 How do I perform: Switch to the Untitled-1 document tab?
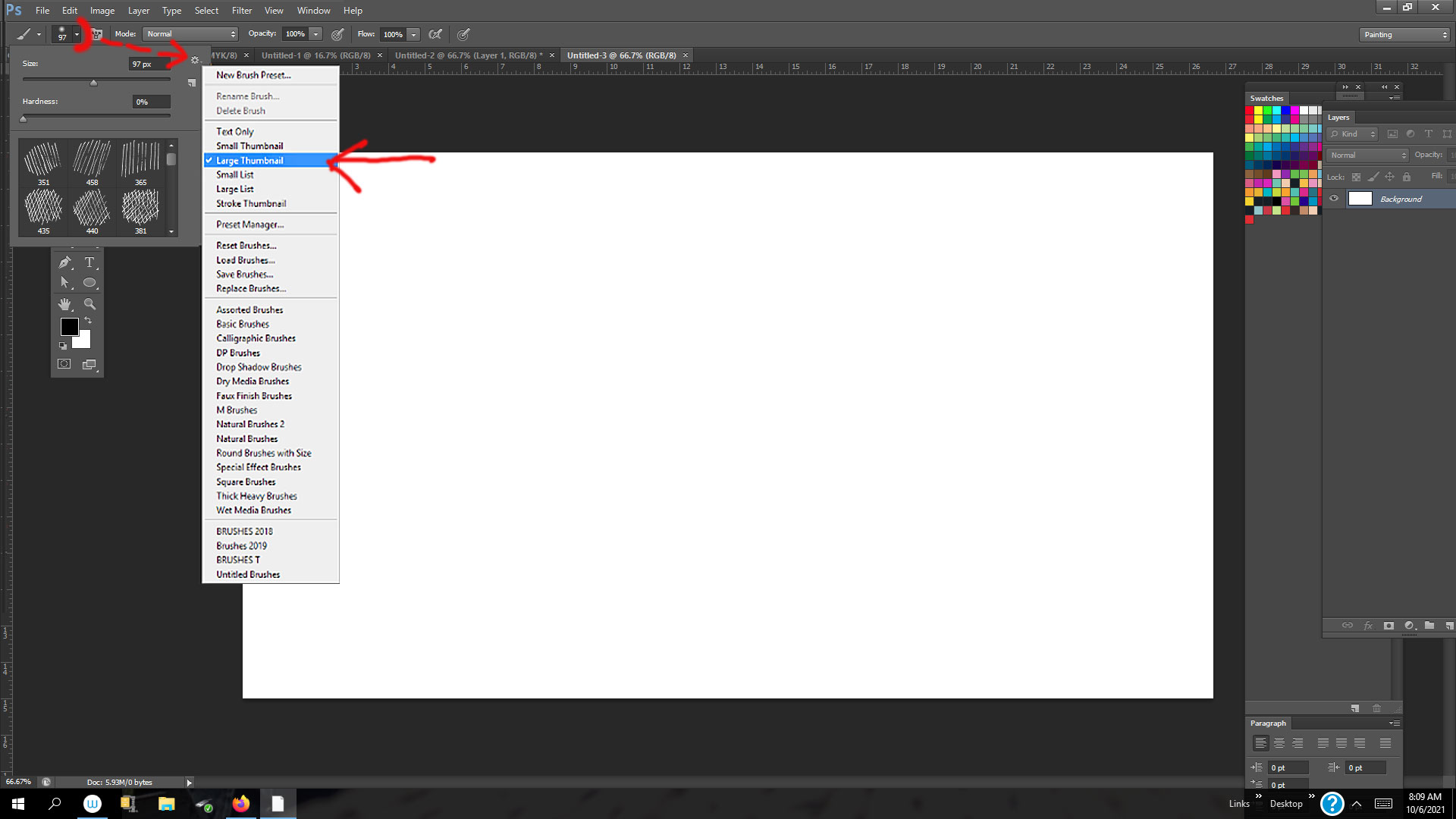coord(315,55)
